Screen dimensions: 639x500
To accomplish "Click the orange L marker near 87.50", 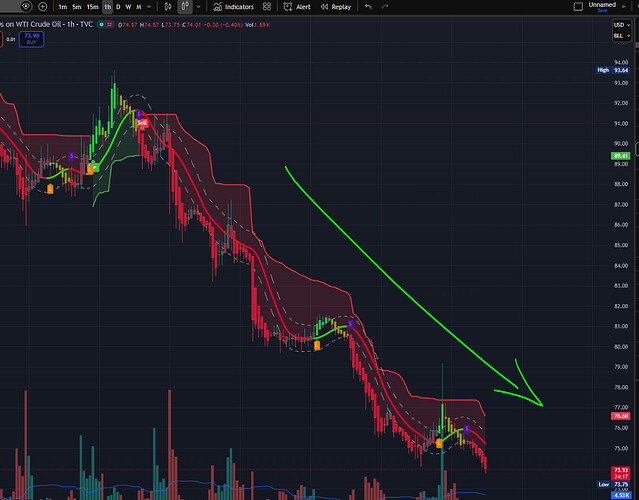I will coord(50,189).
